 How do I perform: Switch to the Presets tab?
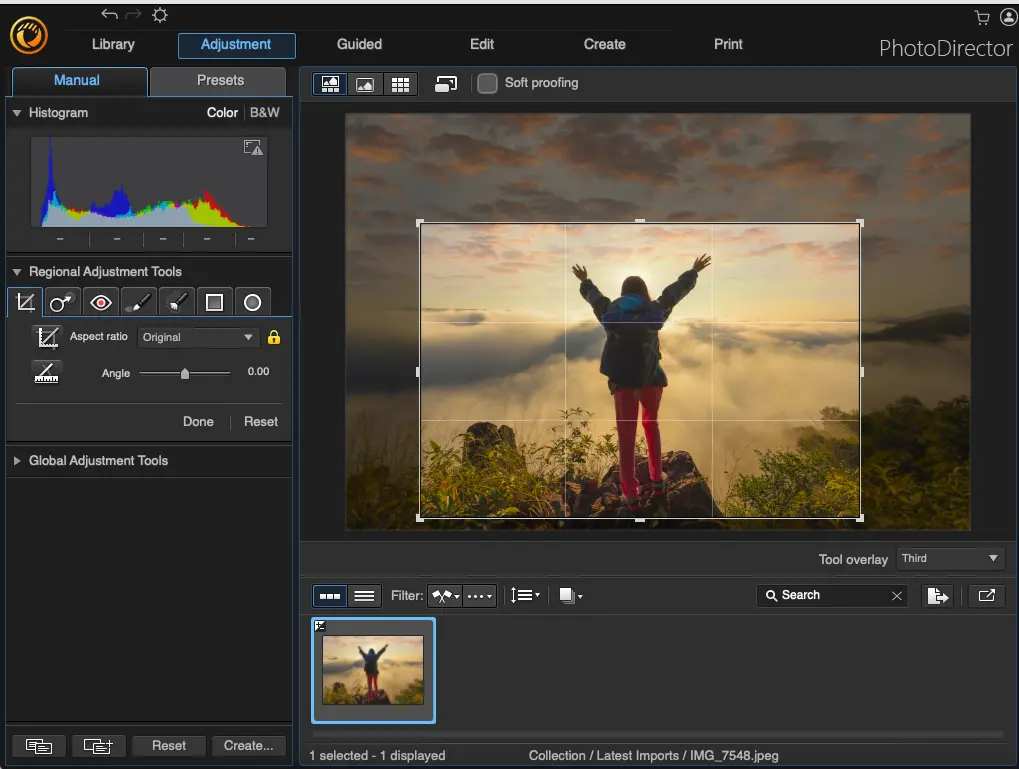218,81
